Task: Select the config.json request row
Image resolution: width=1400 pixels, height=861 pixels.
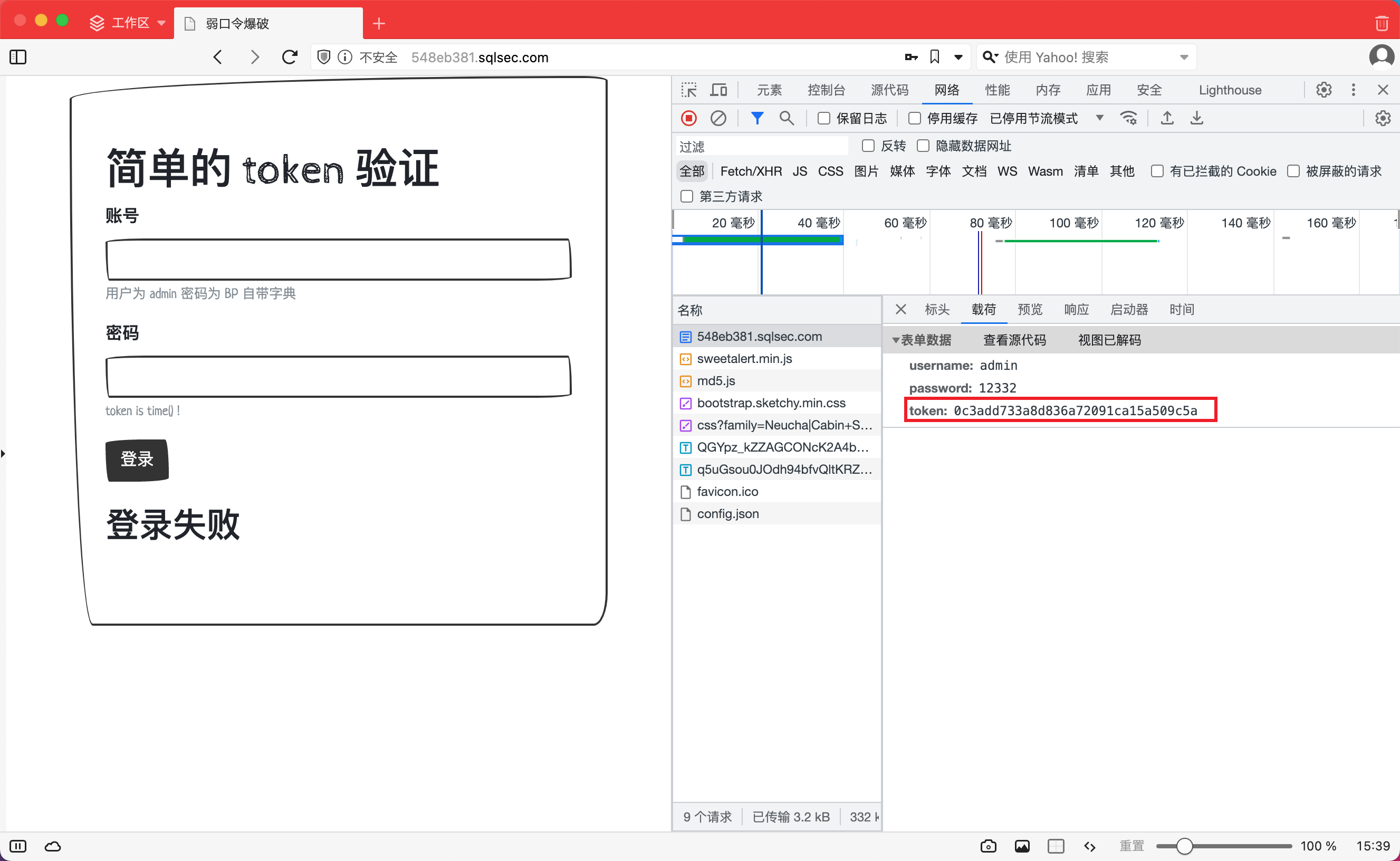Action: 776,514
